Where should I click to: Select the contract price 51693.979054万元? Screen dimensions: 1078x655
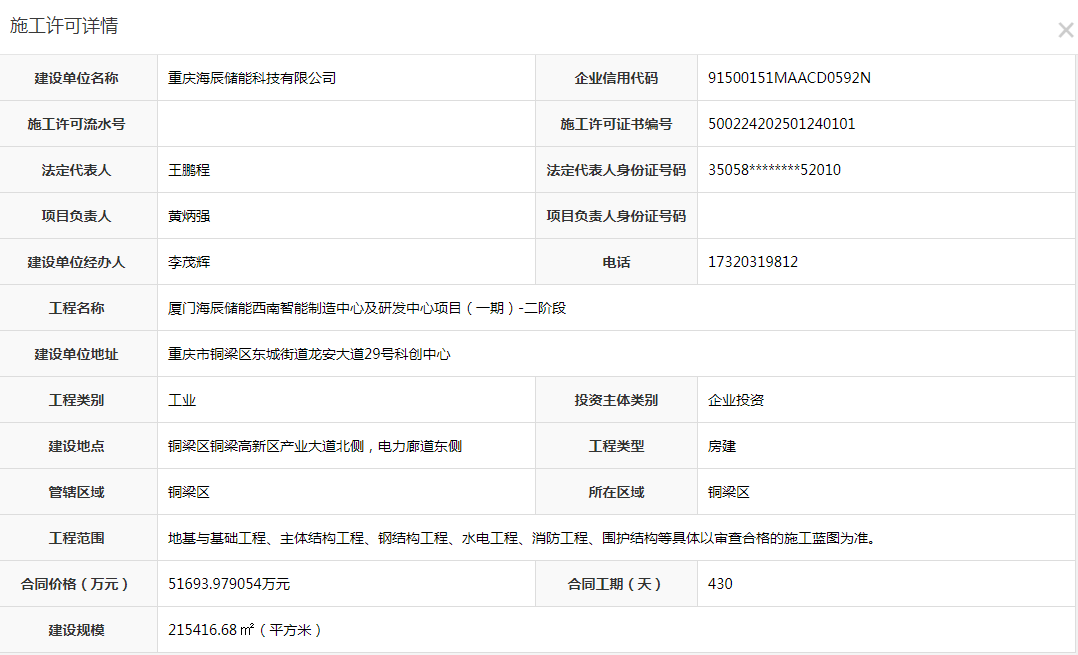click(229, 584)
